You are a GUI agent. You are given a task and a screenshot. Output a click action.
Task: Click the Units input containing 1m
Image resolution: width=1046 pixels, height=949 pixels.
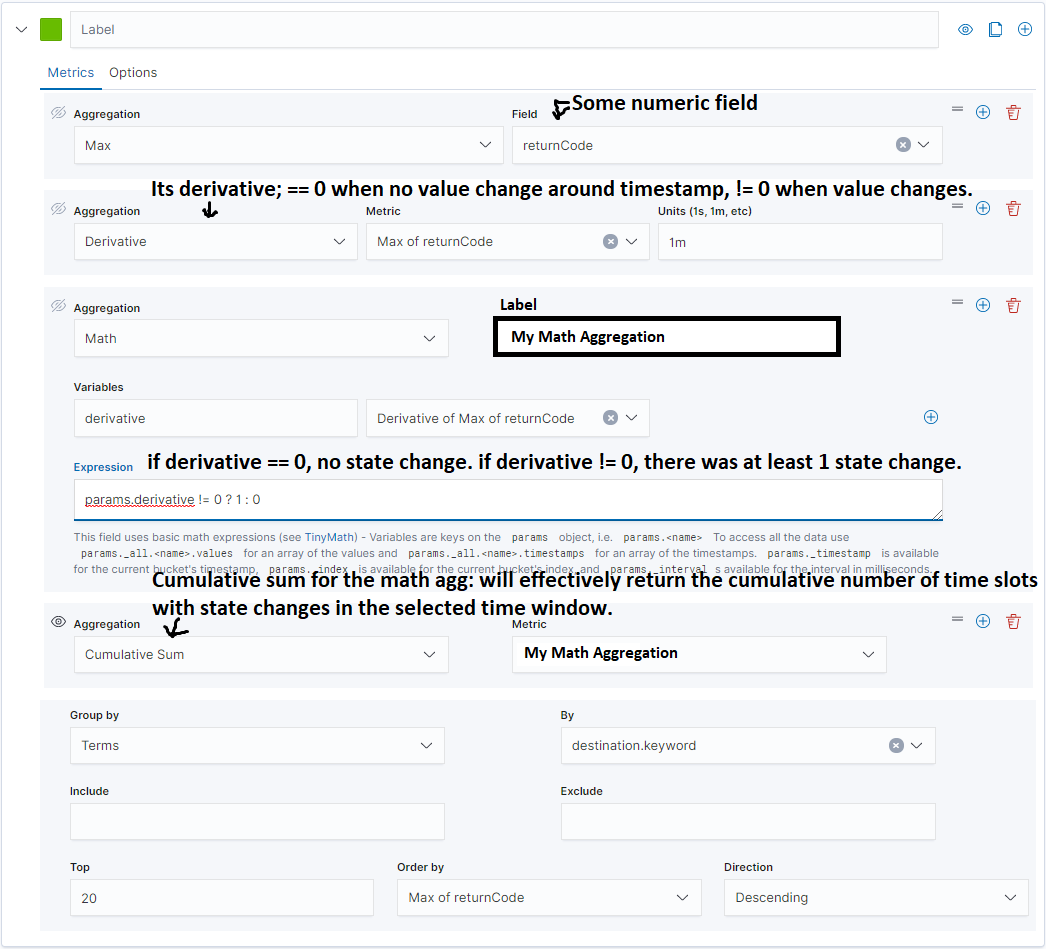point(799,241)
